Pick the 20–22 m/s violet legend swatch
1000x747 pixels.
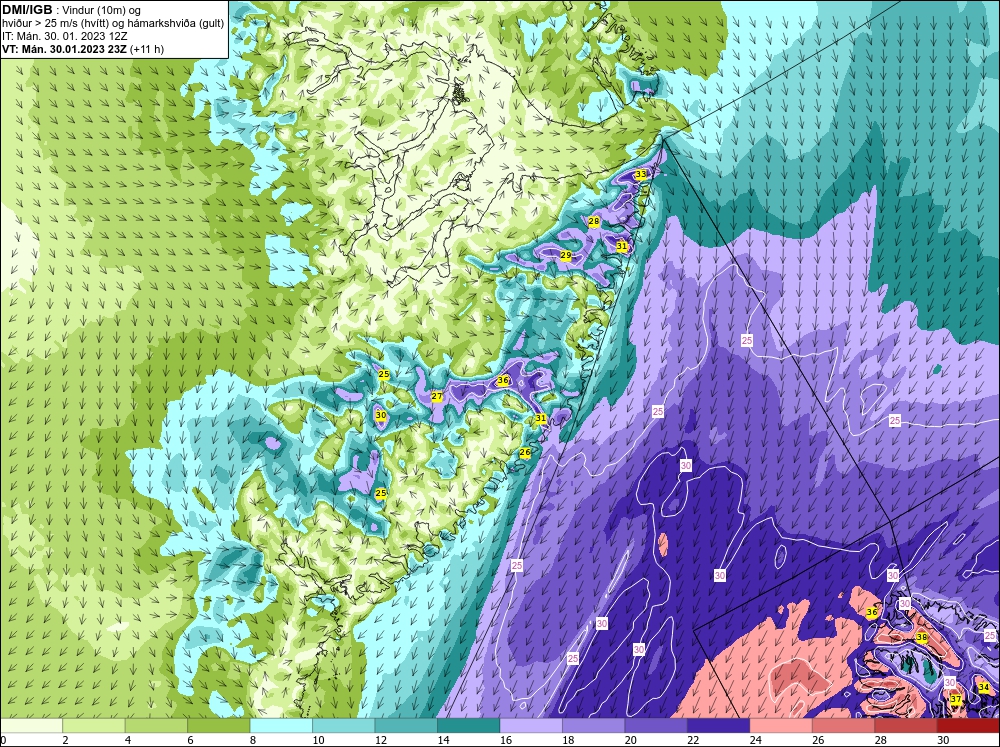[x=656, y=725]
